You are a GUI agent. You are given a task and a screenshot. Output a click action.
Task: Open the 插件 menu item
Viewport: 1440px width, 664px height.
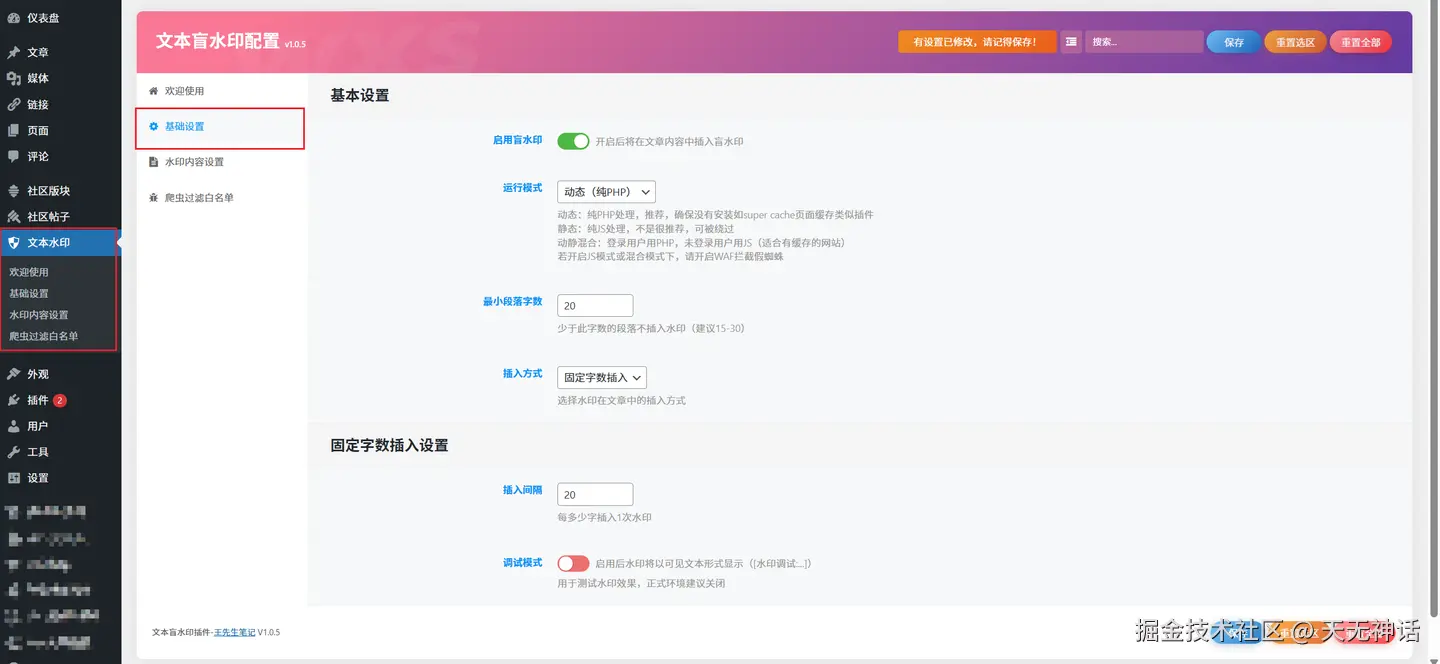(60, 400)
